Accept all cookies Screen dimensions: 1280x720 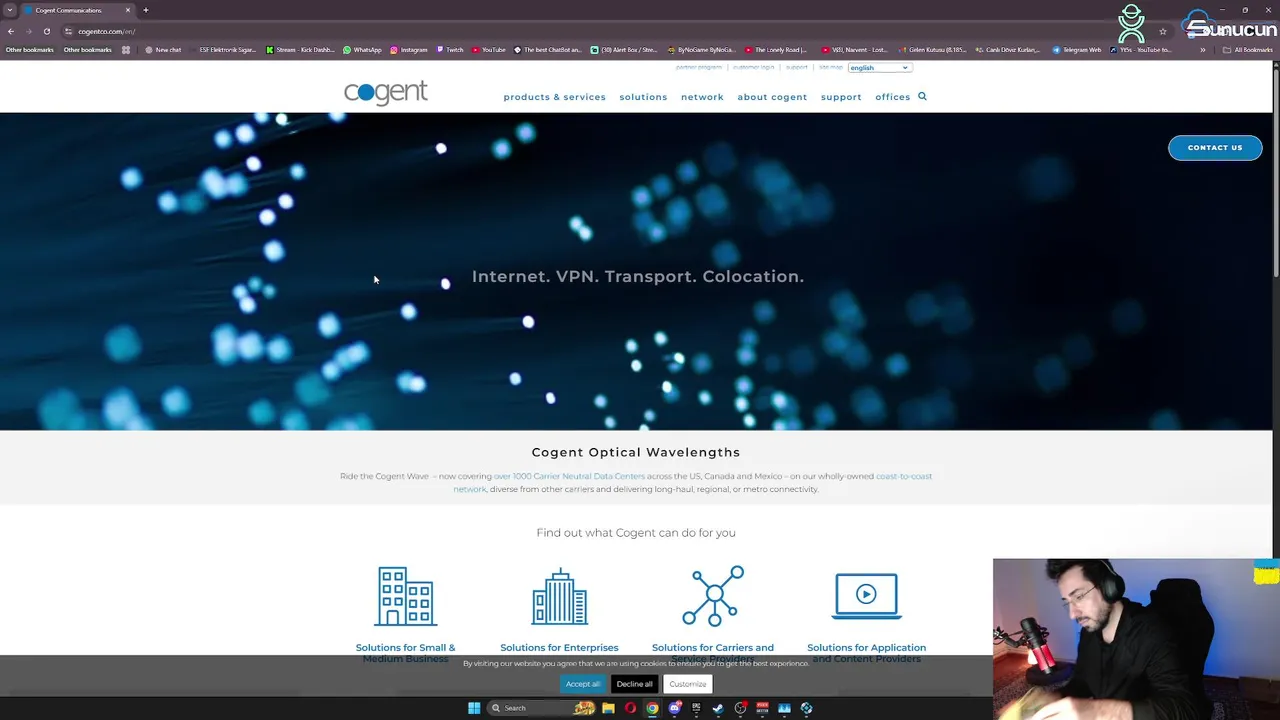583,684
